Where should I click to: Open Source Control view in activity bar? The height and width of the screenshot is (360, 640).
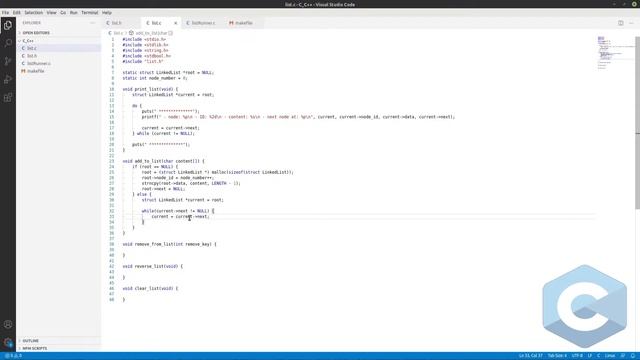click(8, 61)
